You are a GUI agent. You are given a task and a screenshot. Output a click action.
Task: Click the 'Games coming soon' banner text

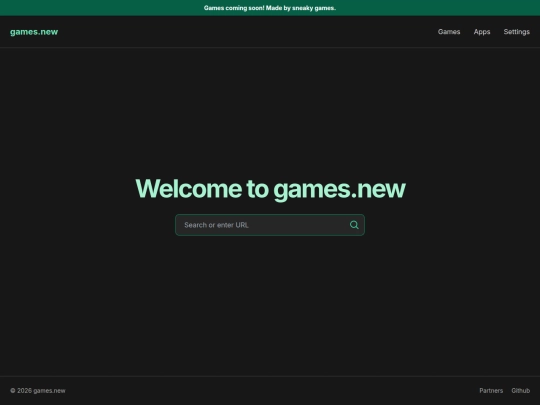[x=270, y=8]
